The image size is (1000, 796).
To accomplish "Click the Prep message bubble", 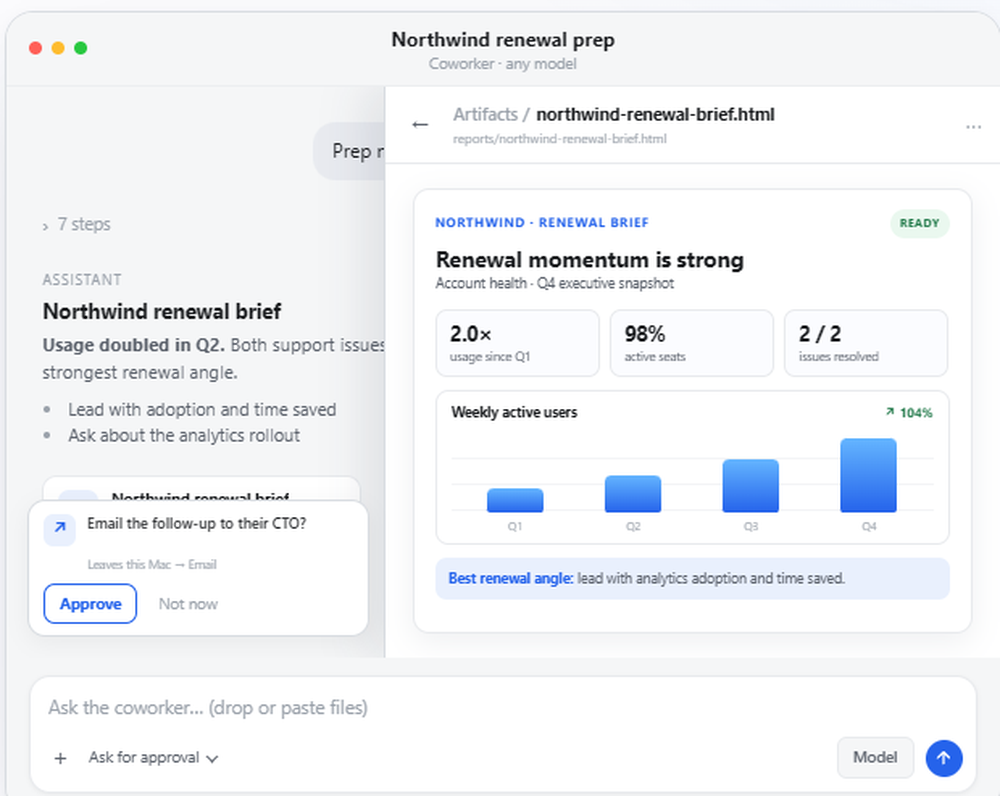I will coord(349,151).
